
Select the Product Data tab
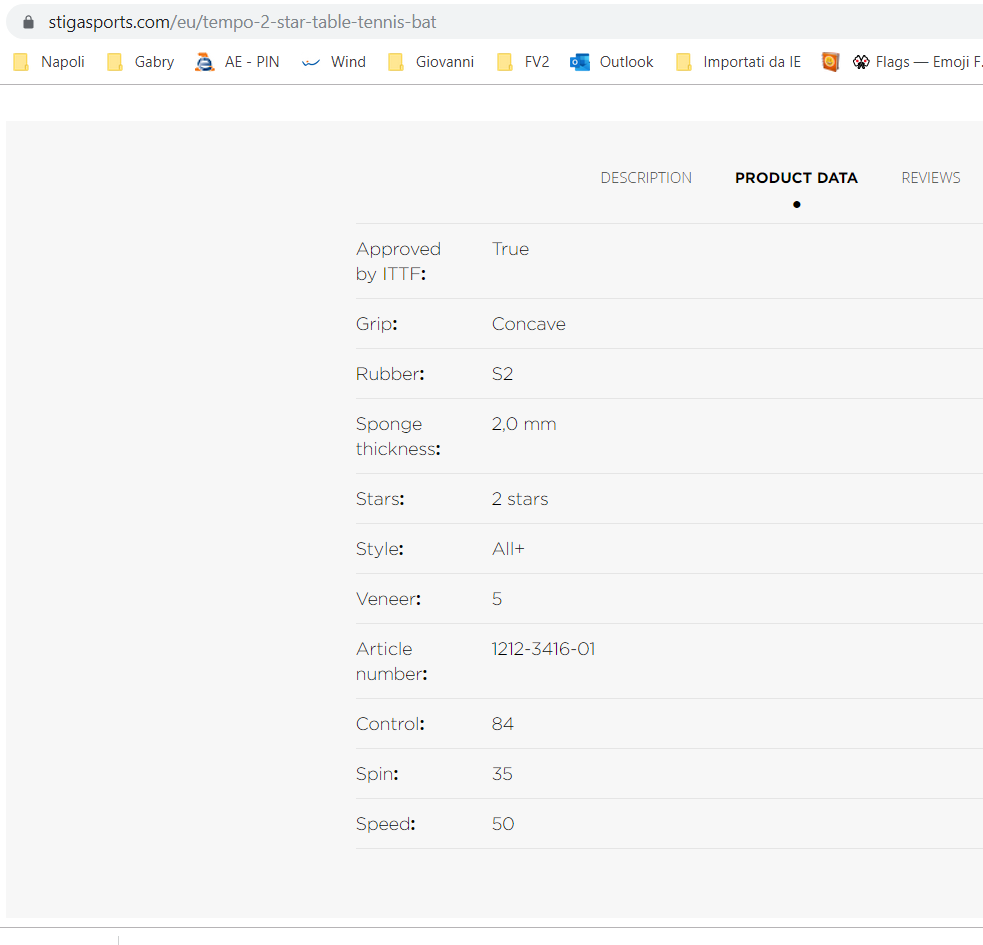pos(796,178)
